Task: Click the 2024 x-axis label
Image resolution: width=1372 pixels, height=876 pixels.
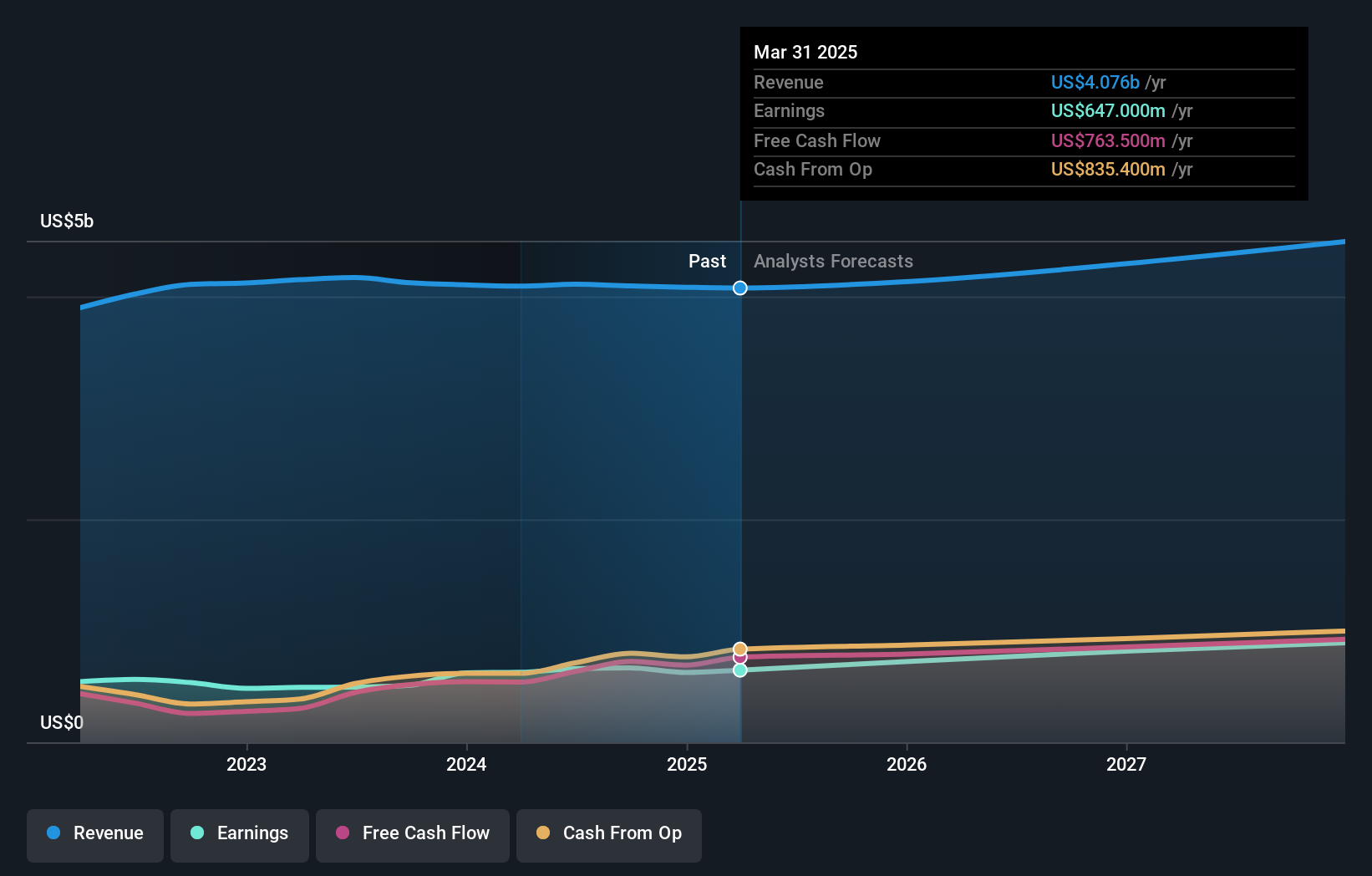Action: pyautogui.click(x=466, y=764)
